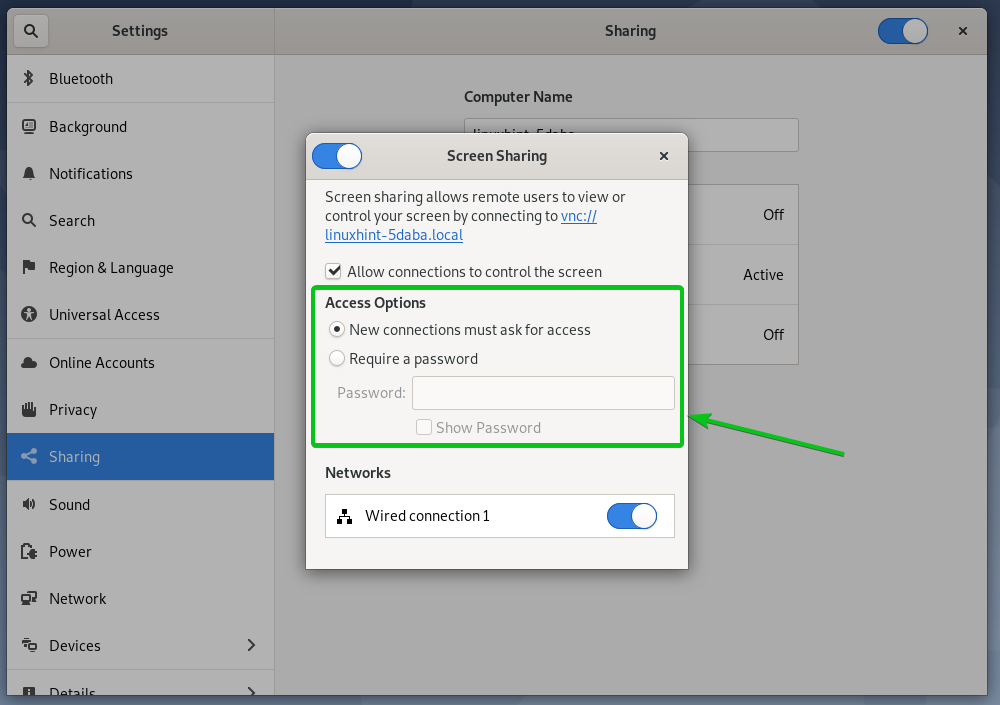Select the Power battery icon
1000x705 pixels.
click(x=29, y=551)
